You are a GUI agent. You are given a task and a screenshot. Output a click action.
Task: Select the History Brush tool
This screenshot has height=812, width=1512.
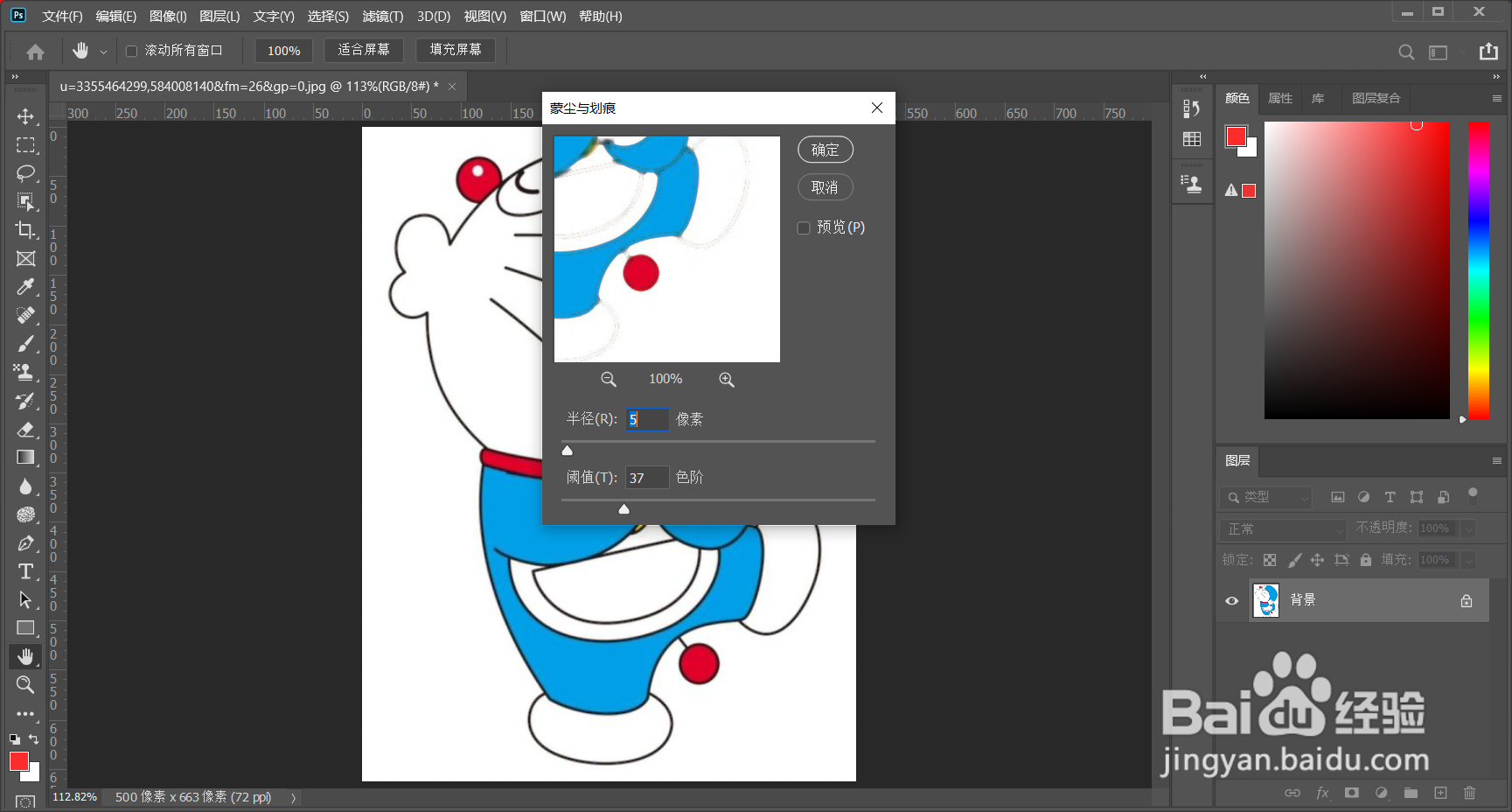coord(25,401)
